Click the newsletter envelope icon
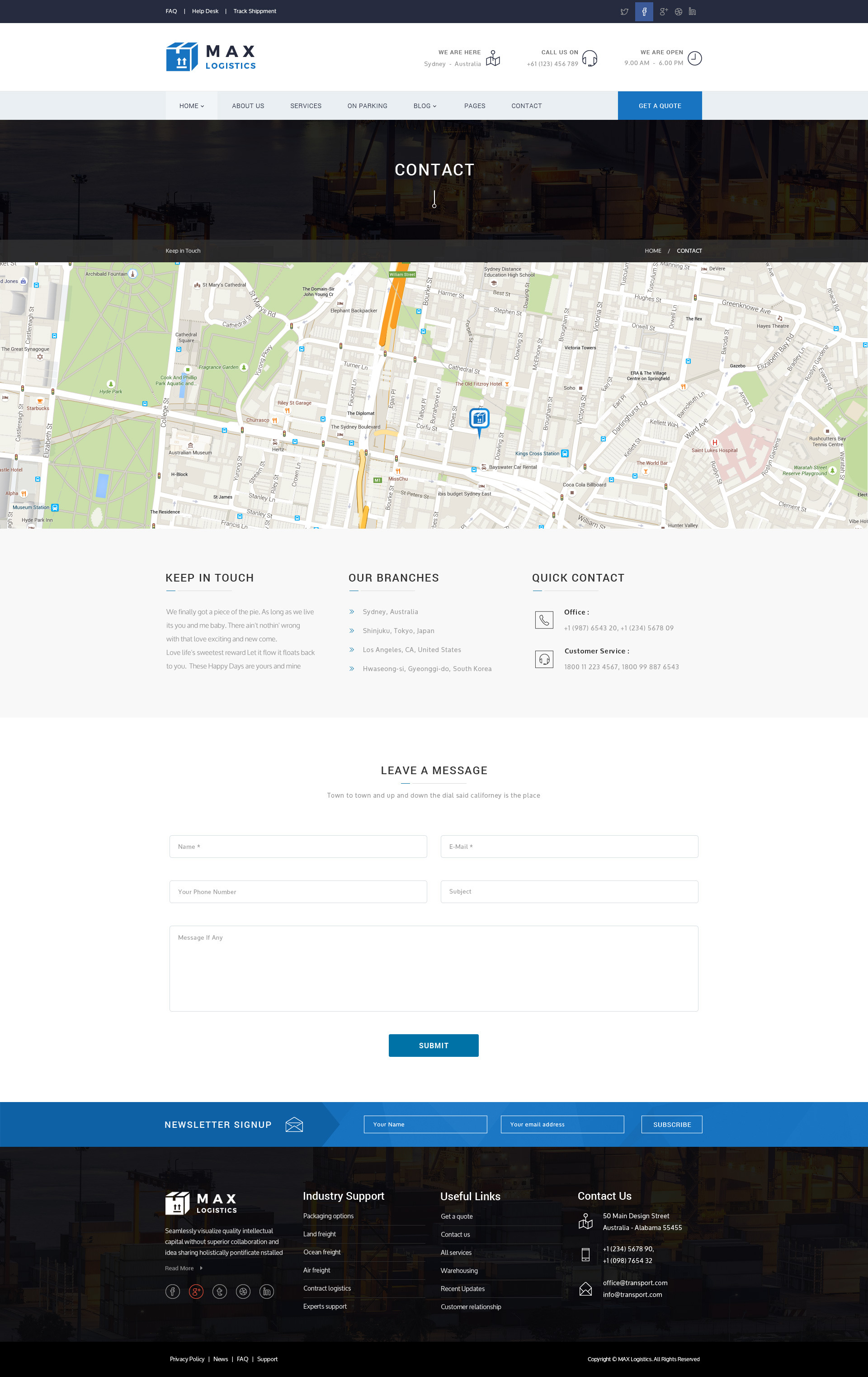Screen dimensions: 868x1377 [294, 1124]
